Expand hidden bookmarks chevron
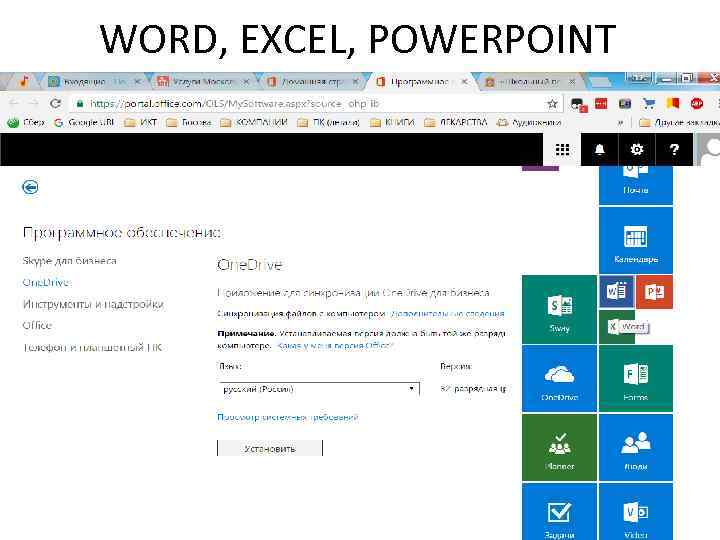This screenshot has width=720, height=540. (620, 123)
